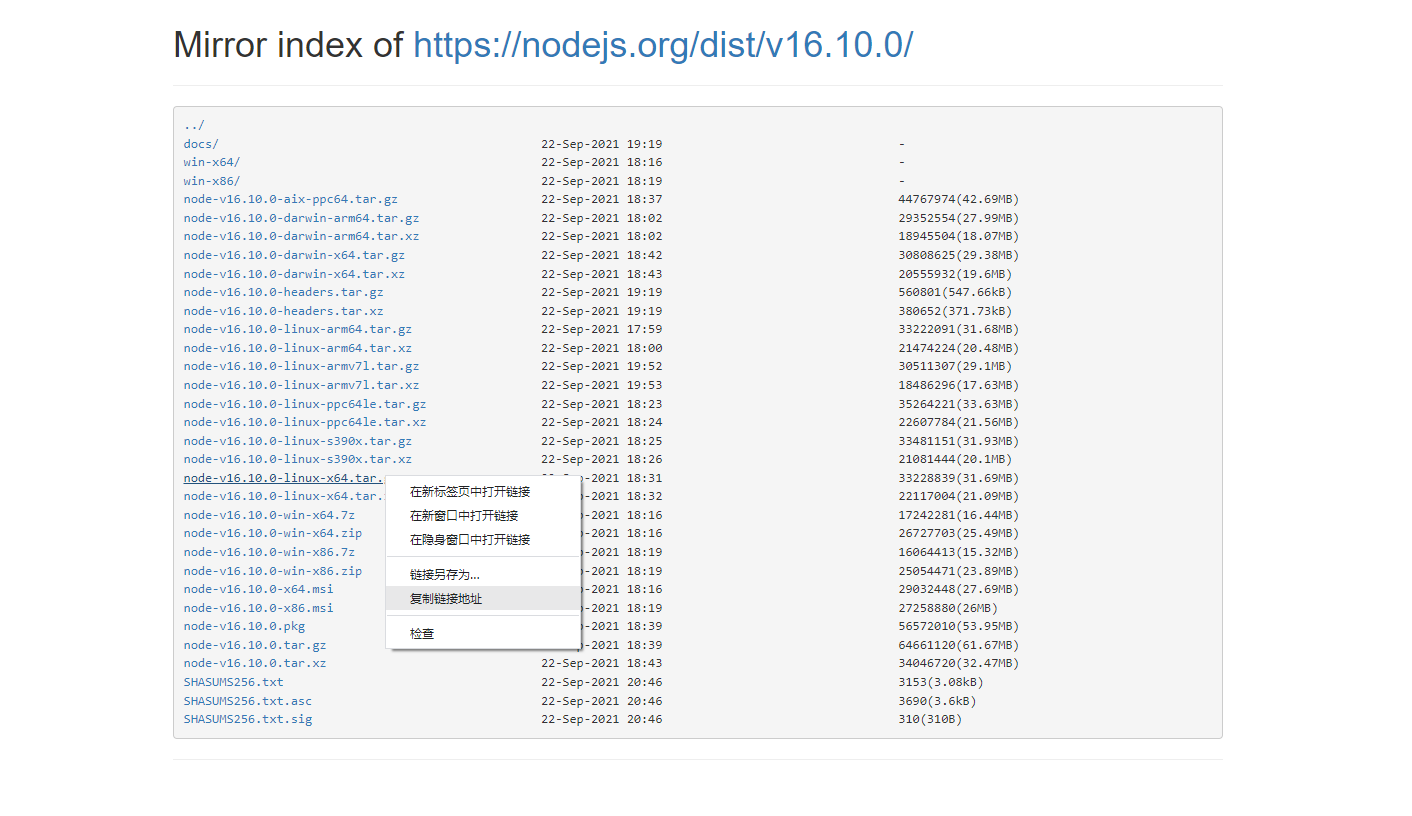Click size text 27258880(26MB)
The height and width of the screenshot is (816, 1412).
[x=948, y=608]
